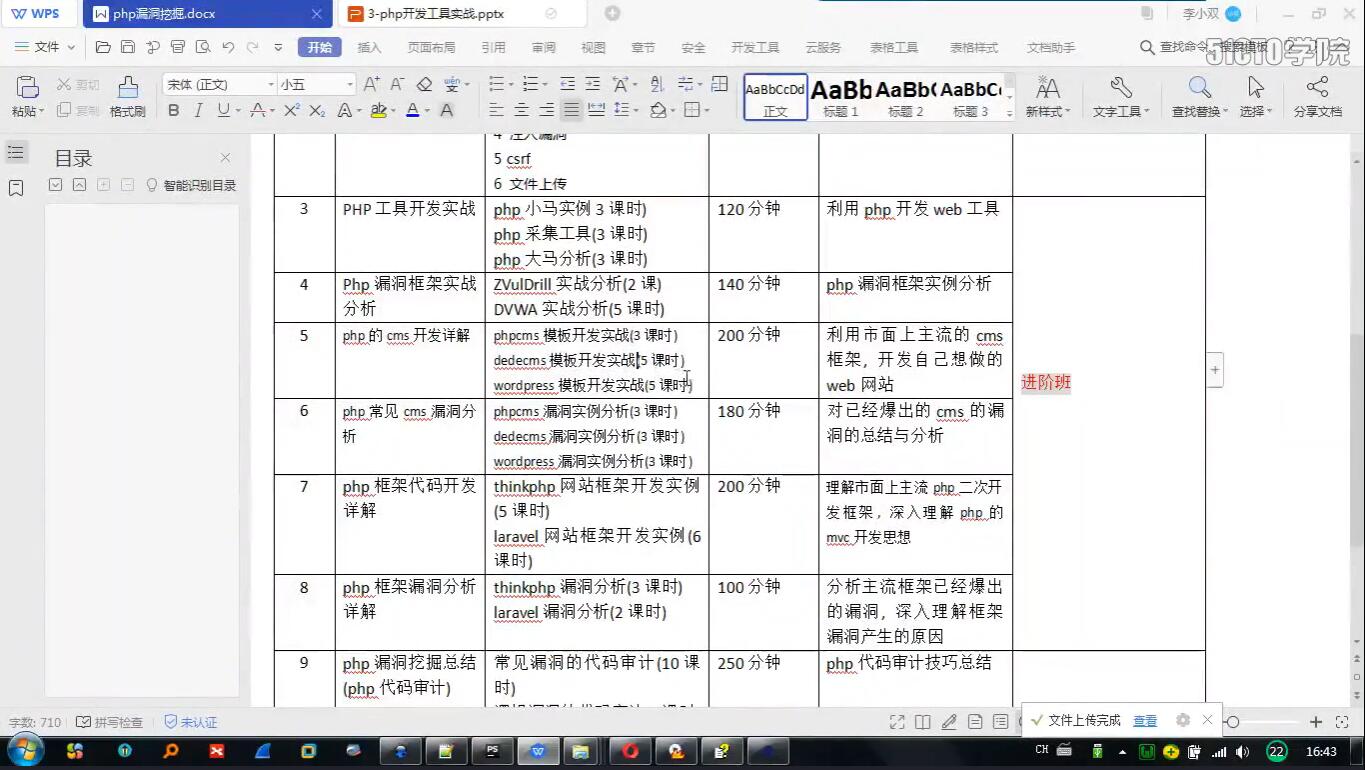This screenshot has width=1365, height=770.
Task: Select the 标题 1 style
Action: click(x=841, y=97)
